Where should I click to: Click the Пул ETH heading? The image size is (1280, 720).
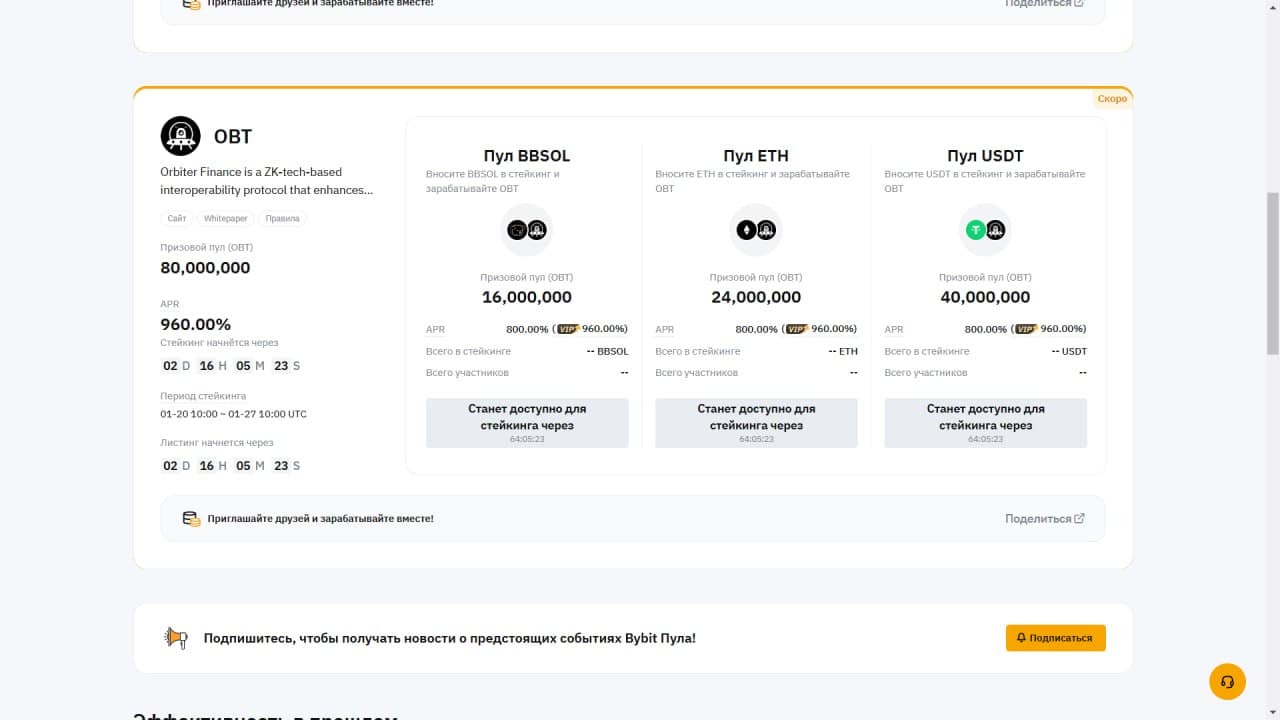tap(756, 156)
